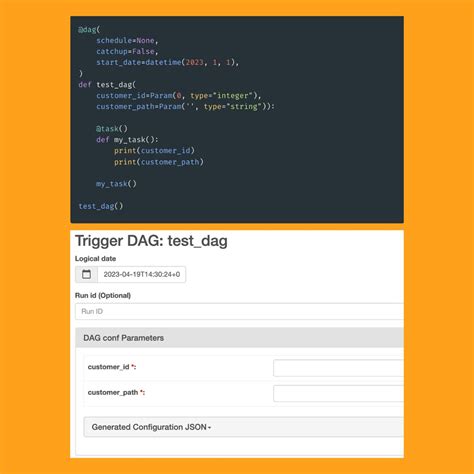Click the Logical date value field
The height and width of the screenshot is (474, 474).
click(x=141, y=274)
